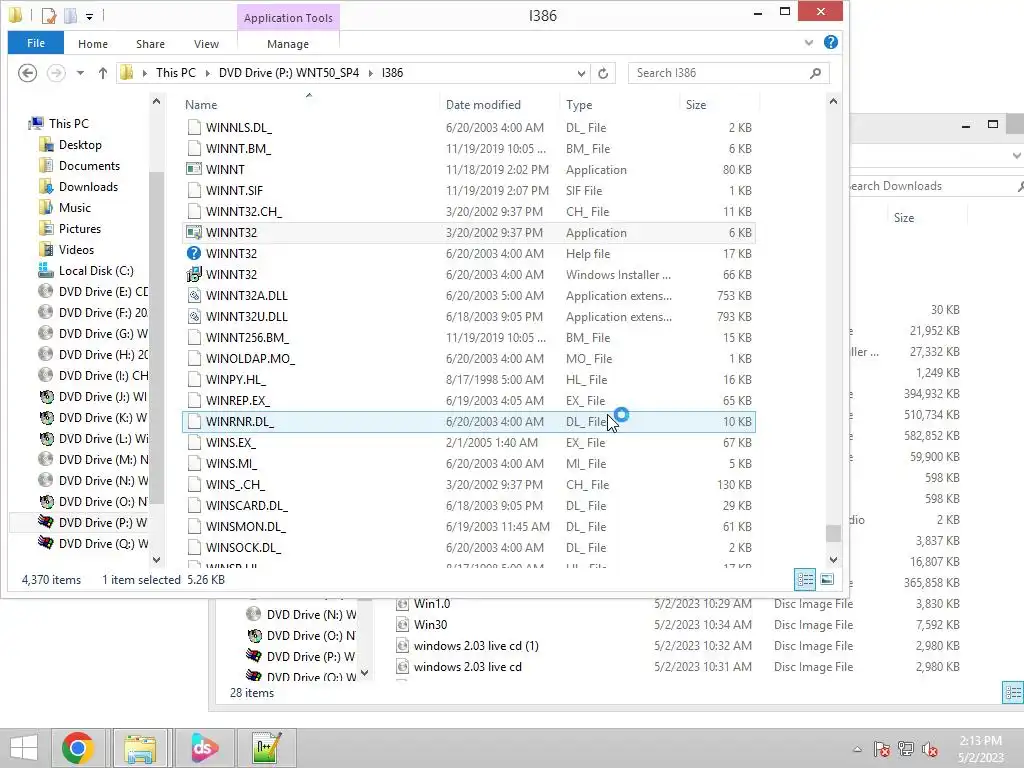The width and height of the screenshot is (1024, 768).
Task: Select the WINS.EX_ file
Action: [468, 442]
